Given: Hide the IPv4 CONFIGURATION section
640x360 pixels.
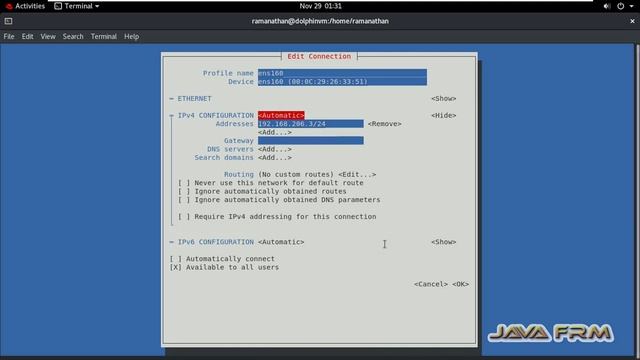Looking at the screenshot, I should 444,116.
